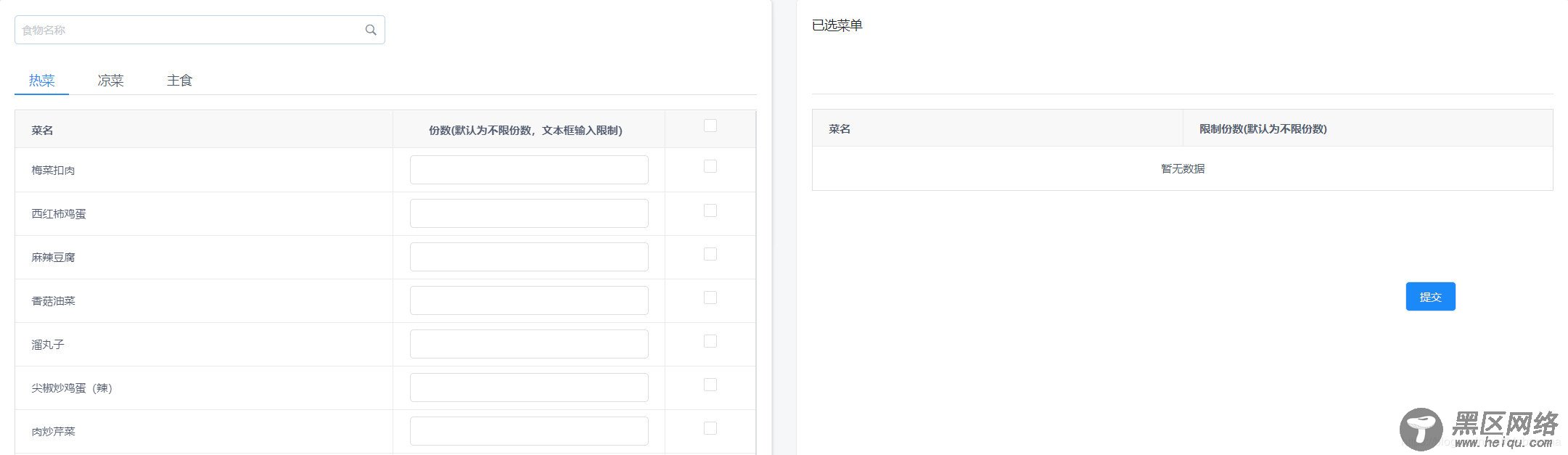
Task: Focus the 食物名称 search field
Action: click(200, 30)
